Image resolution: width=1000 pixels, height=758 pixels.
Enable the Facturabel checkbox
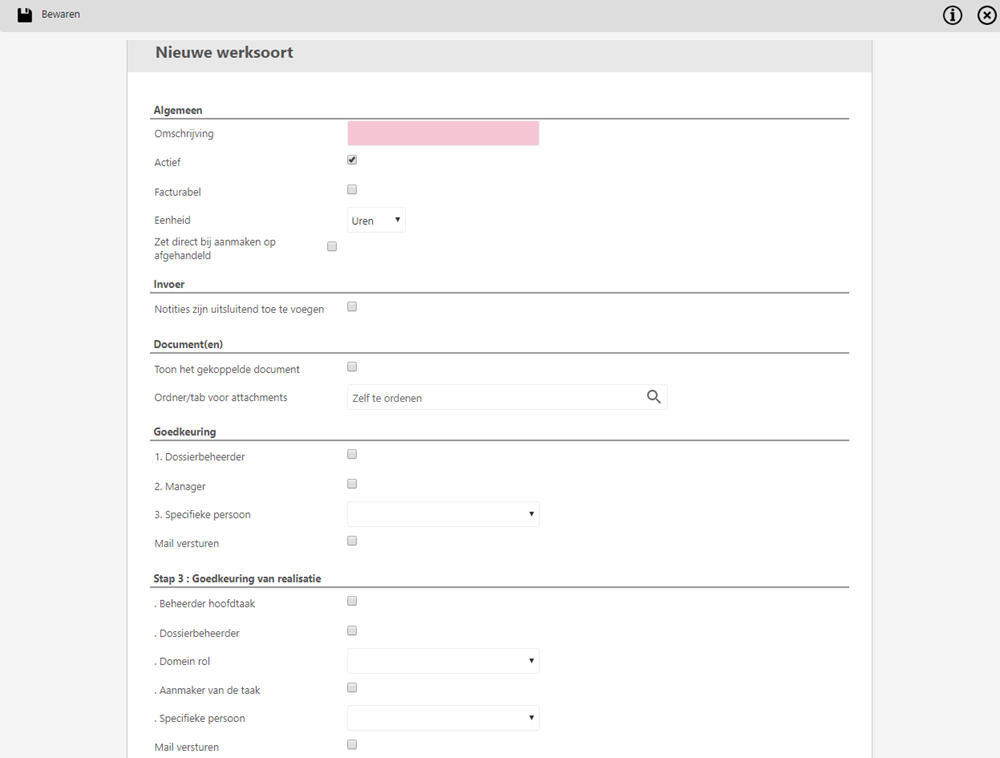click(352, 189)
